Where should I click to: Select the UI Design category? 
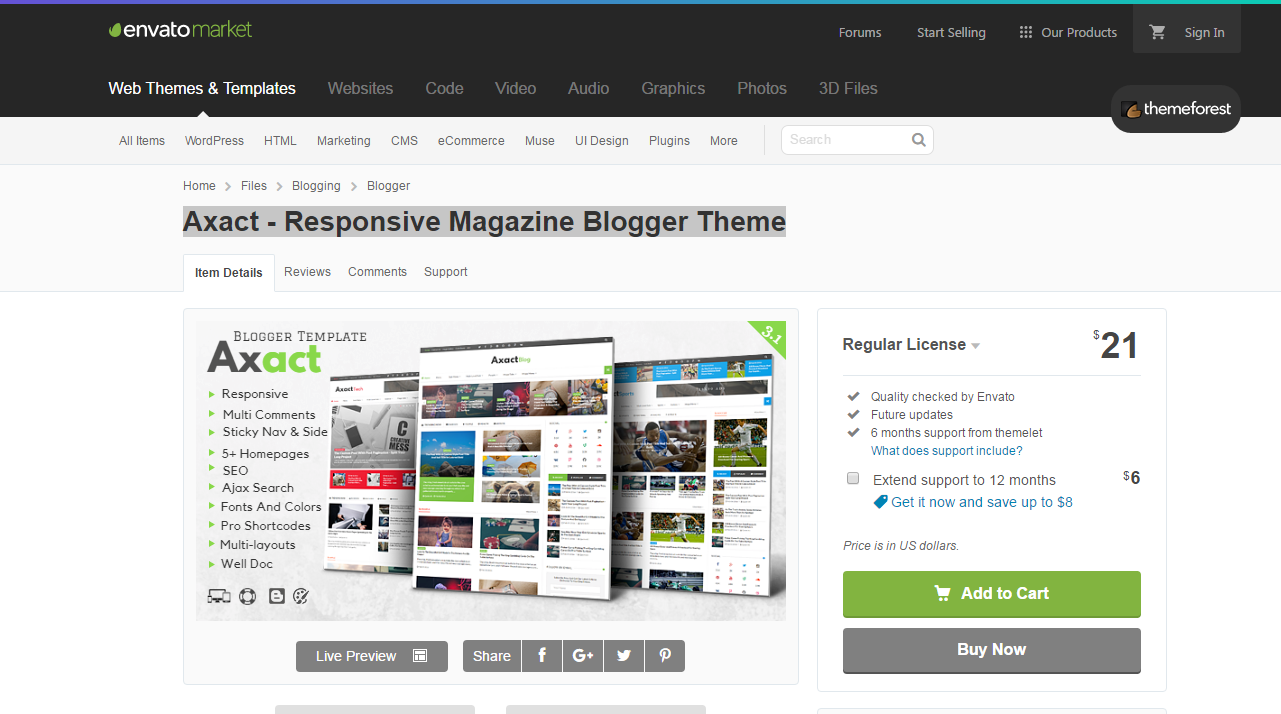(602, 141)
